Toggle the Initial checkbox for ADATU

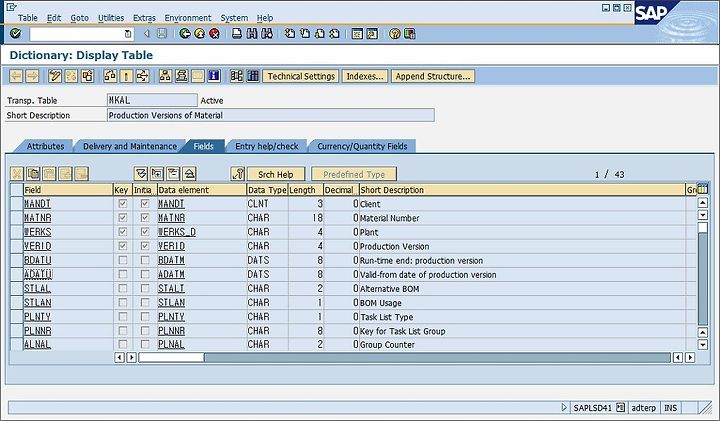(x=145, y=275)
